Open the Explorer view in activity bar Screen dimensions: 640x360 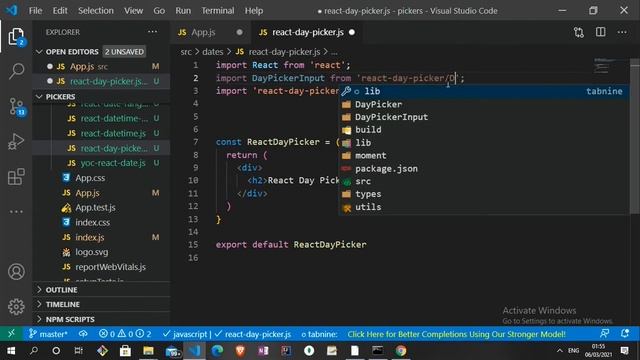(x=16, y=37)
